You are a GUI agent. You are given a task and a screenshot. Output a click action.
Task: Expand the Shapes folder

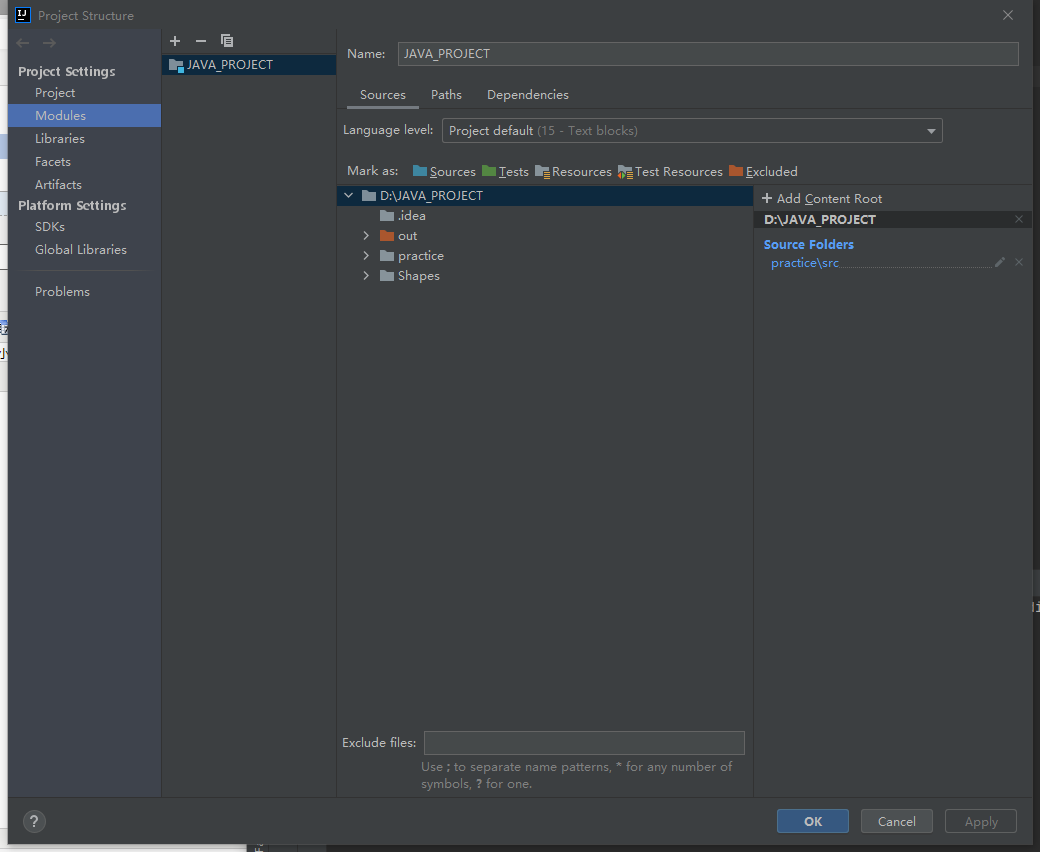click(366, 275)
